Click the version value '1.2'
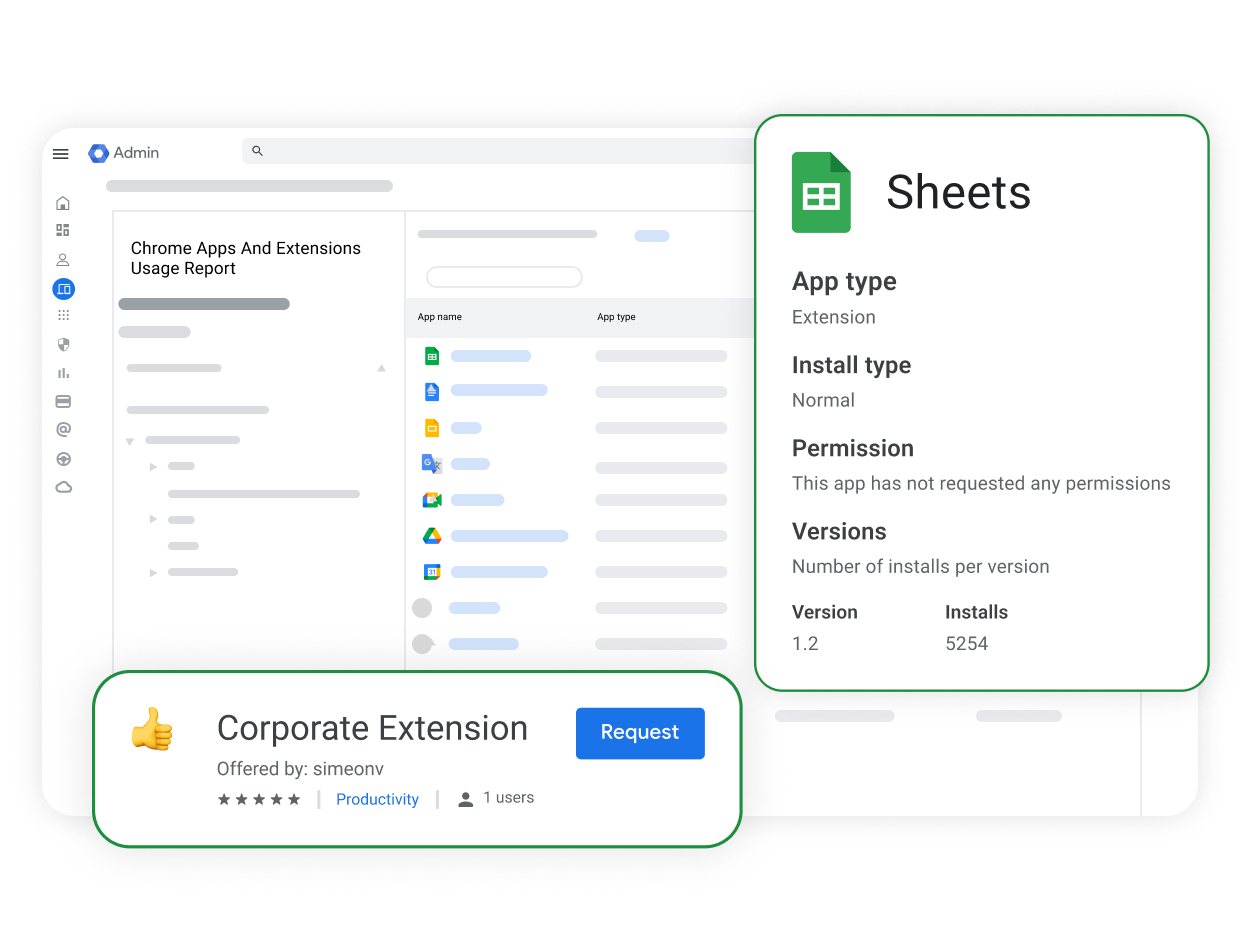1240x930 pixels. coord(805,644)
